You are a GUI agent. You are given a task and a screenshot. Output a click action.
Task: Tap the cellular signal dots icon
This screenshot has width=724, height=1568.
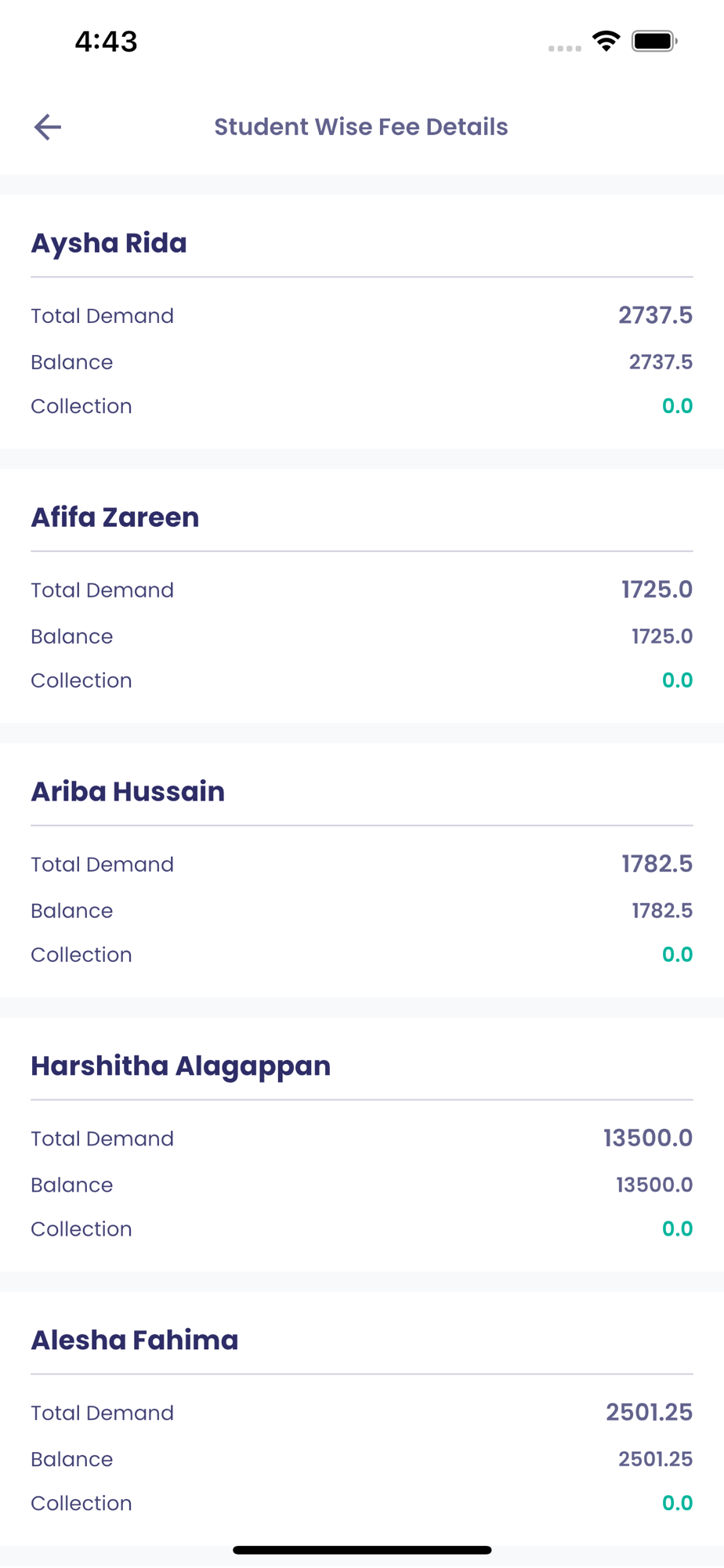564,49
